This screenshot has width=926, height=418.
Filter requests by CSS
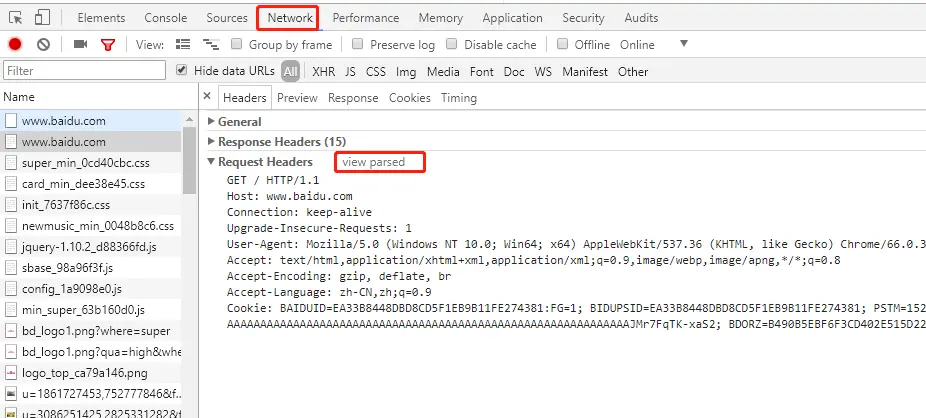pos(376,71)
